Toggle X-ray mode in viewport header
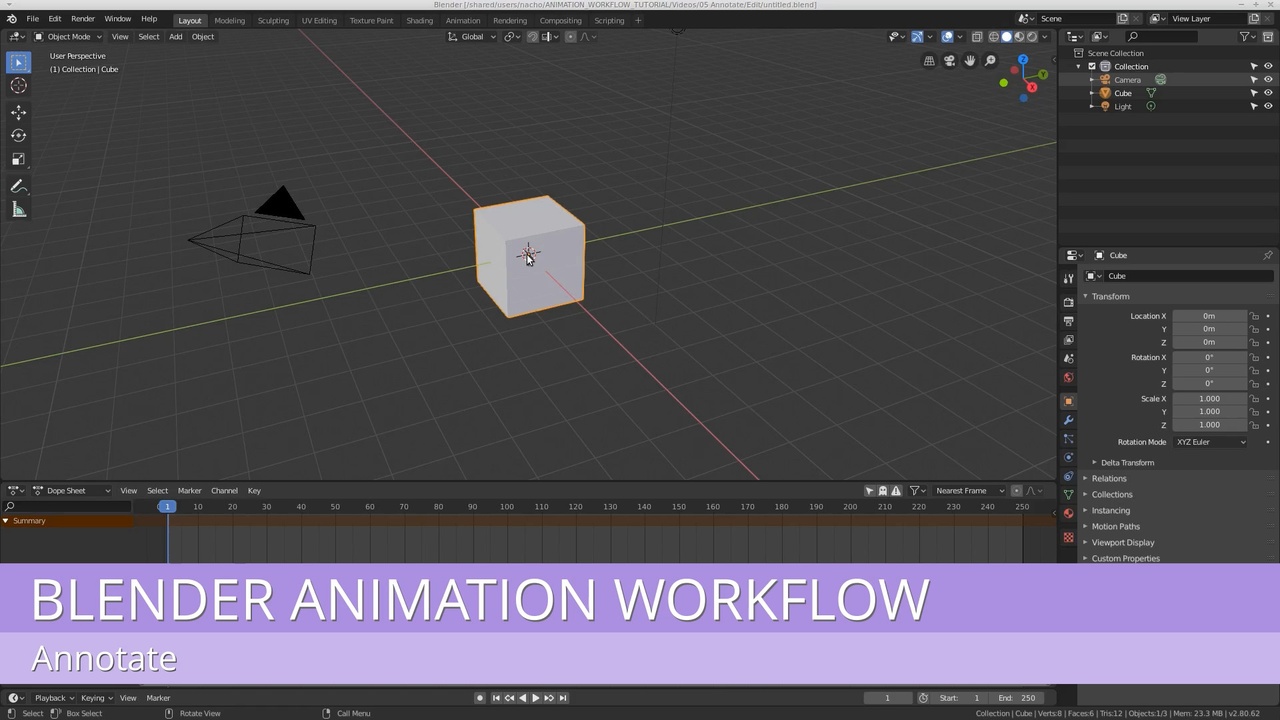This screenshot has height=720, width=1280. coord(977,37)
